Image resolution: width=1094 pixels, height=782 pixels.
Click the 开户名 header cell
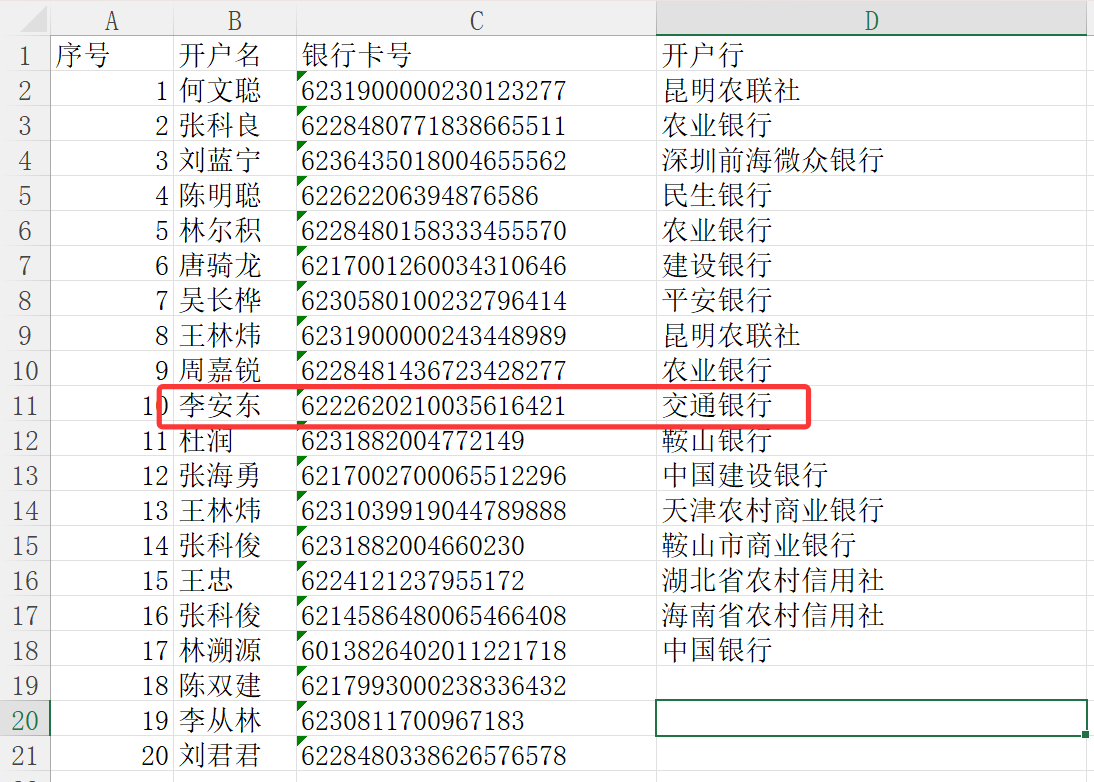[234, 54]
